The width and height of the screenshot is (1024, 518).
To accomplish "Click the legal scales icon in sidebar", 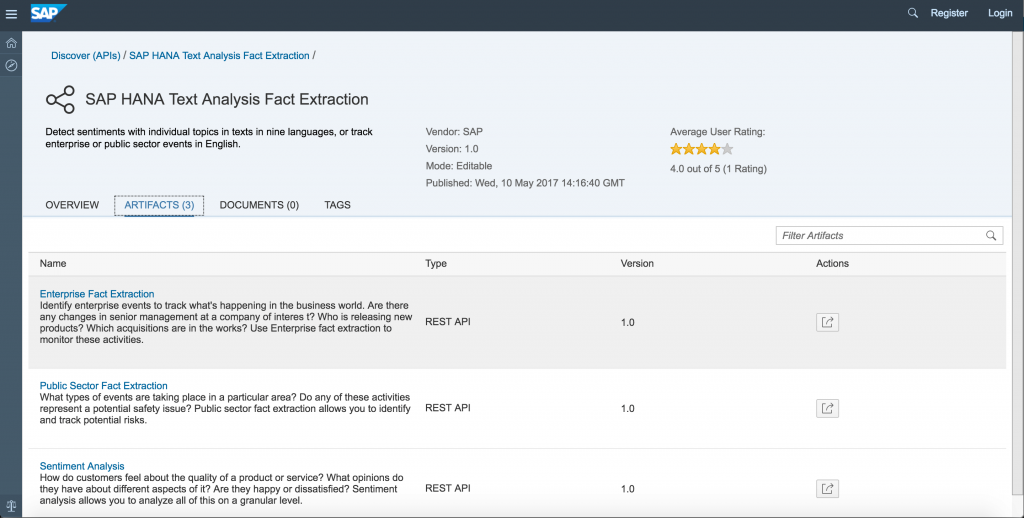I will pyautogui.click(x=11, y=506).
